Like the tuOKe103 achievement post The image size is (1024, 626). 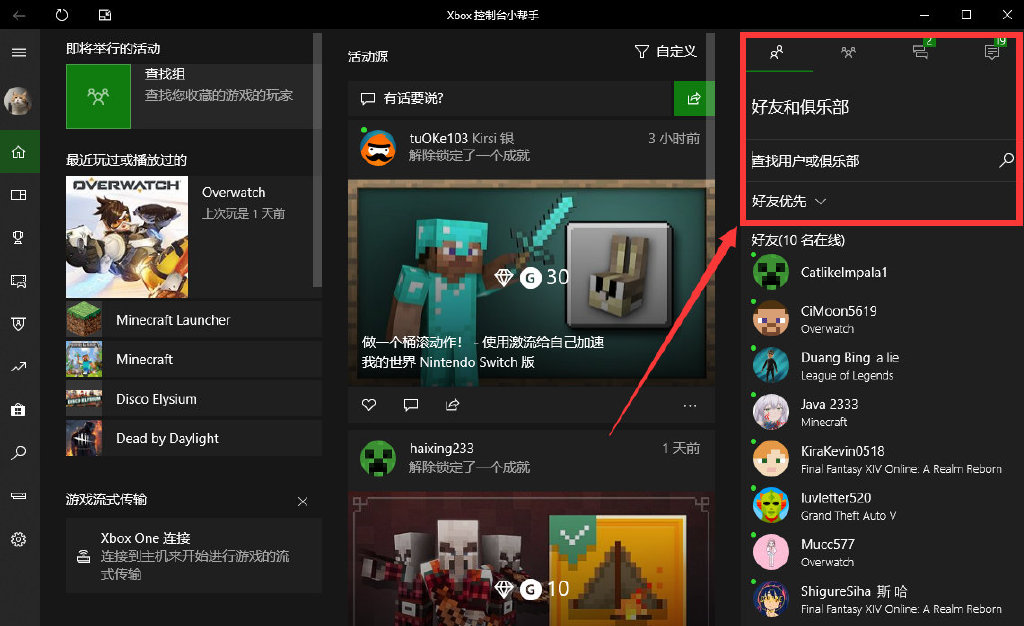369,405
